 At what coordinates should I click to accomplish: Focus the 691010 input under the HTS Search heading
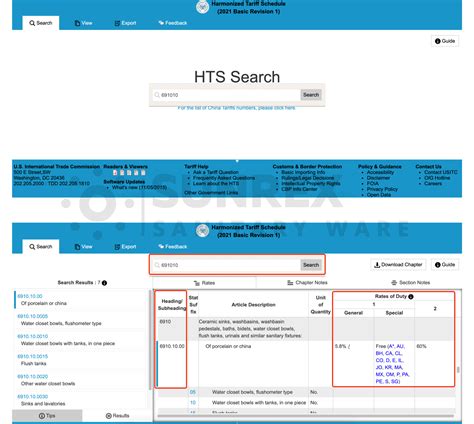coord(227,95)
